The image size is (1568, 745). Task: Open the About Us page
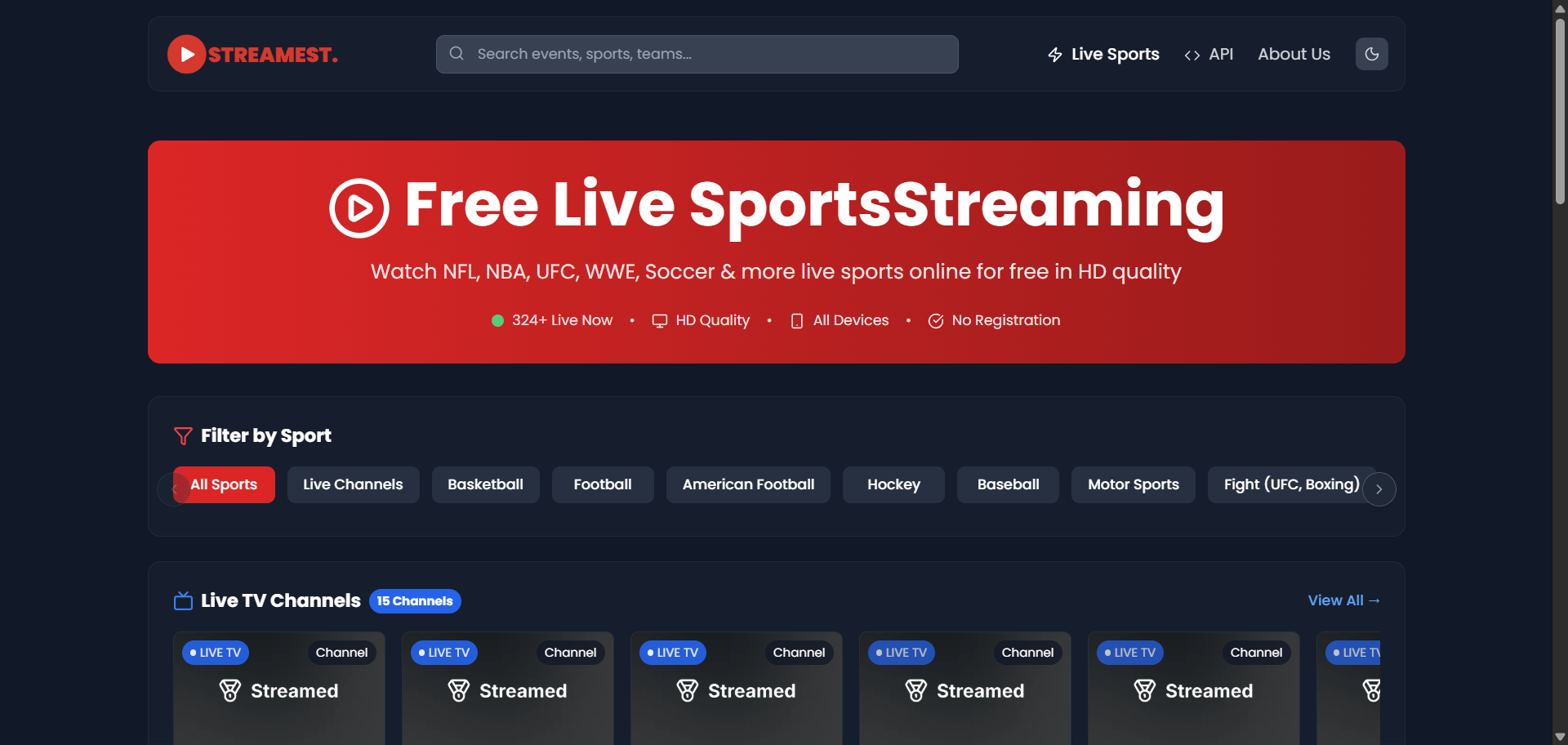(x=1294, y=54)
